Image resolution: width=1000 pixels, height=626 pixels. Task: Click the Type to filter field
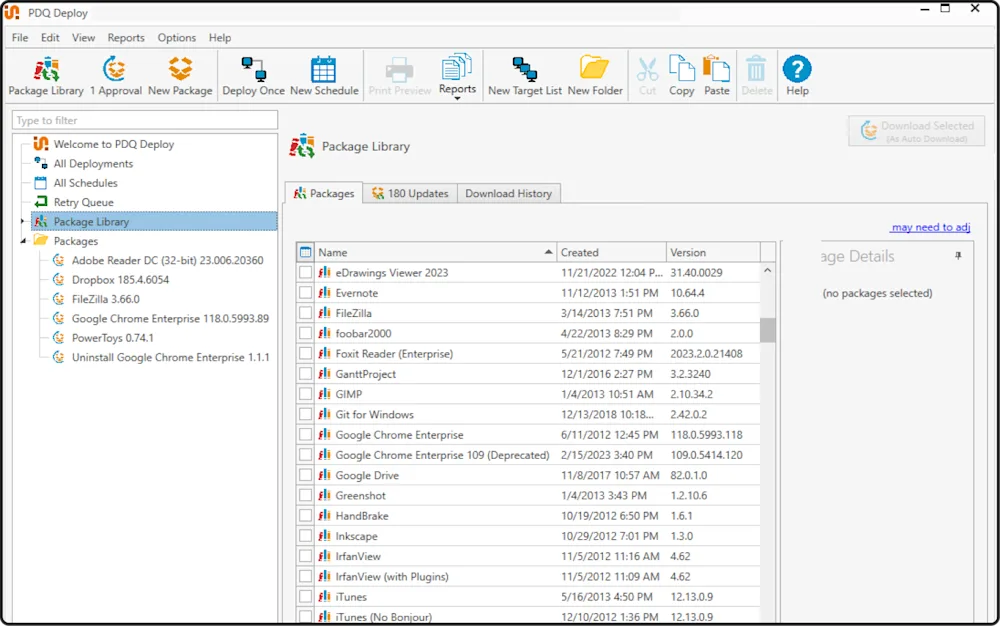145,120
